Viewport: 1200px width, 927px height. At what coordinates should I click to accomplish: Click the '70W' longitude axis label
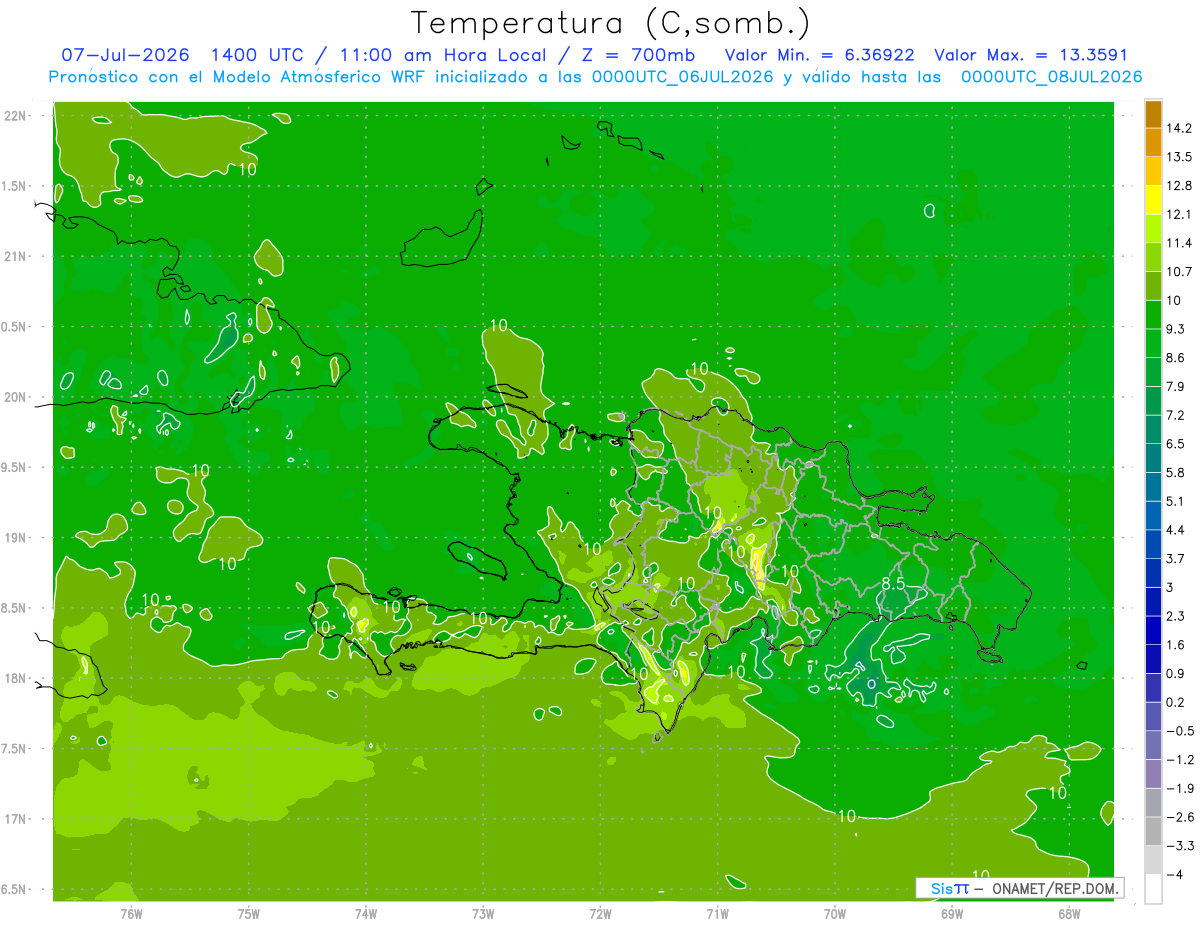point(834,913)
